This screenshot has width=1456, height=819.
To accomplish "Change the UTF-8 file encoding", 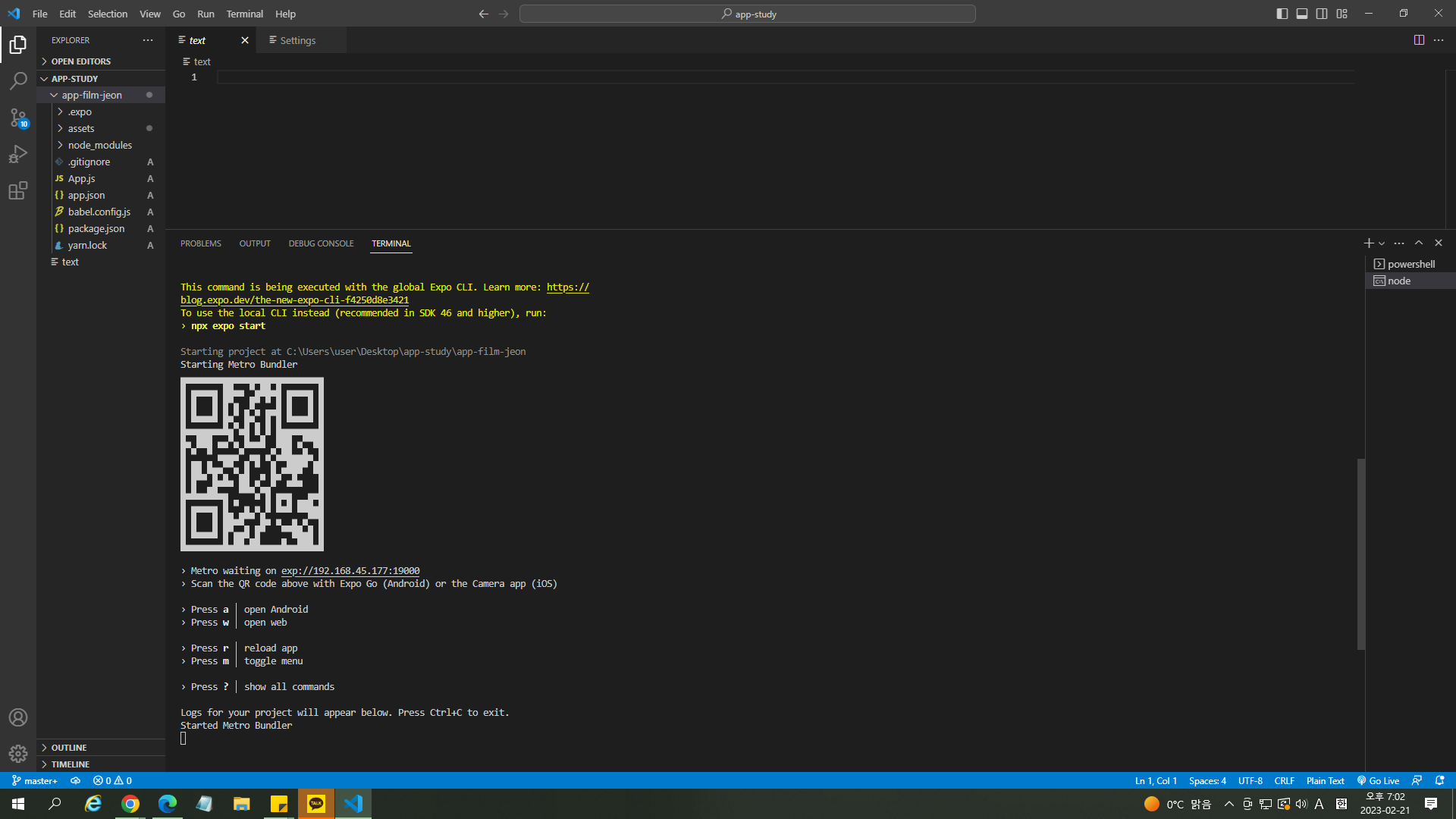I will (x=1250, y=780).
